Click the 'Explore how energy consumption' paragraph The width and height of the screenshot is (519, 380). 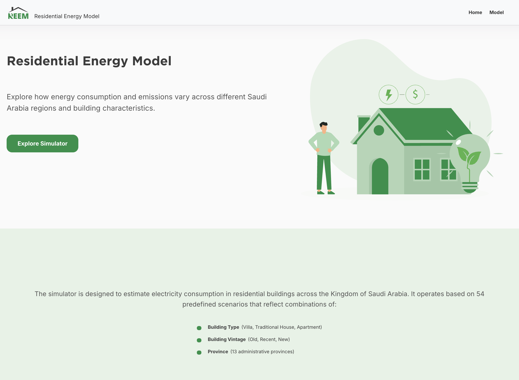coord(137,102)
